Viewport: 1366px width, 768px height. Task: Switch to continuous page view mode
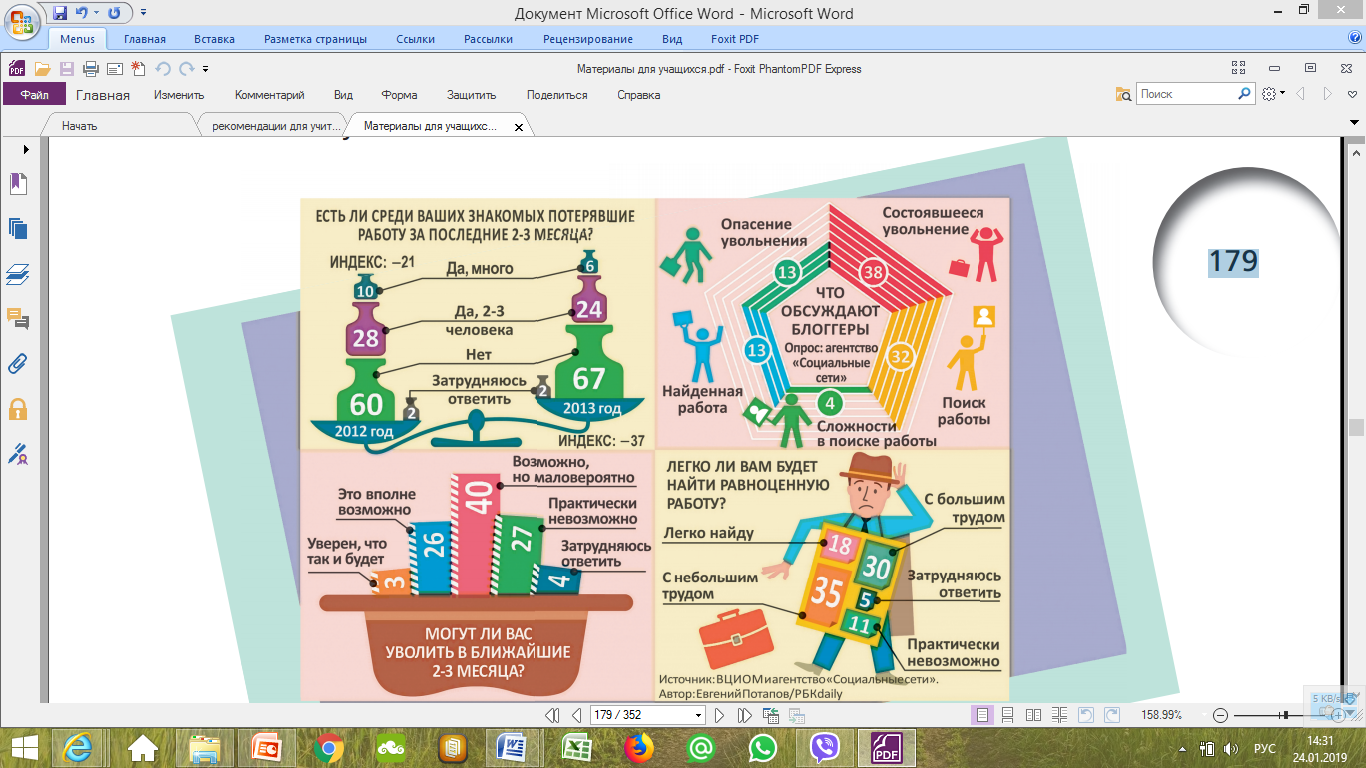[x=1008, y=715]
